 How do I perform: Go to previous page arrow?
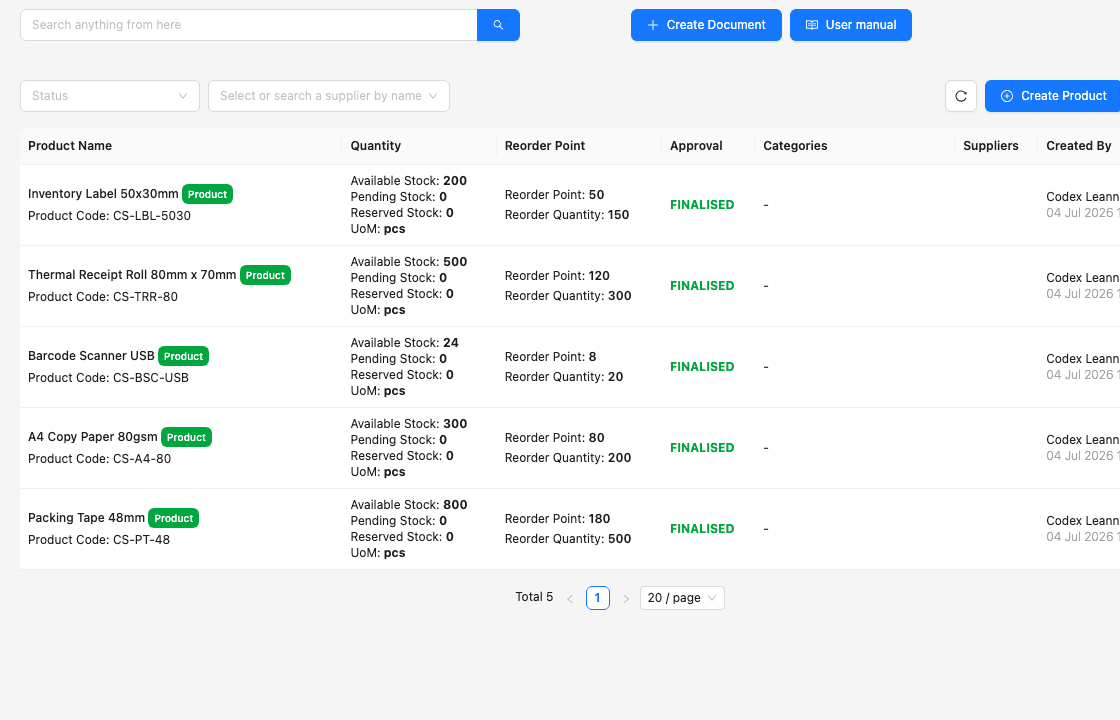point(570,599)
